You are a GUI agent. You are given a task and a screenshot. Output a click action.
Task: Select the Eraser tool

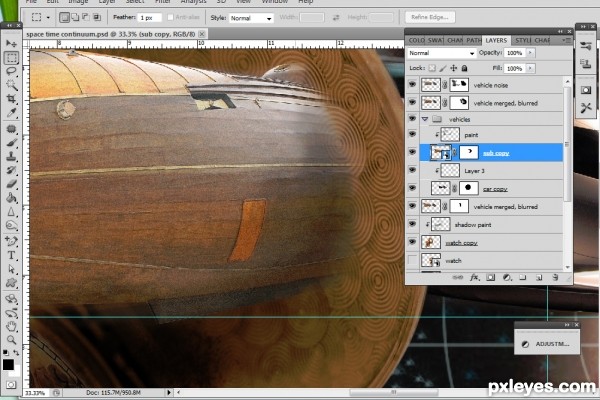[x=11, y=184]
